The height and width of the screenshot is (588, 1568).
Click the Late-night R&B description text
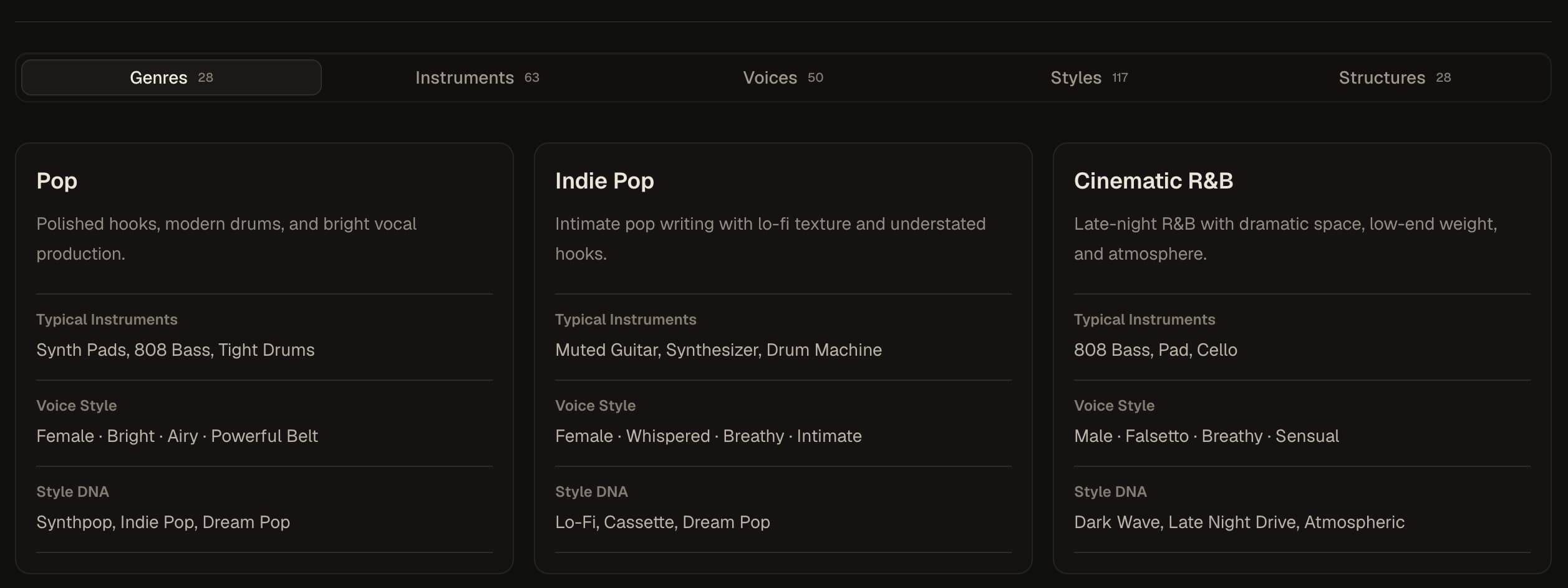pyautogui.click(x=1285, y=238)
